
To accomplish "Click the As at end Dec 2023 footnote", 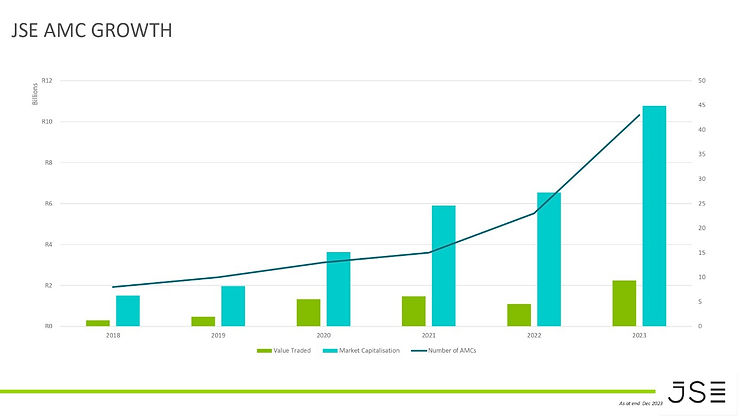I will tap(641, 403).
